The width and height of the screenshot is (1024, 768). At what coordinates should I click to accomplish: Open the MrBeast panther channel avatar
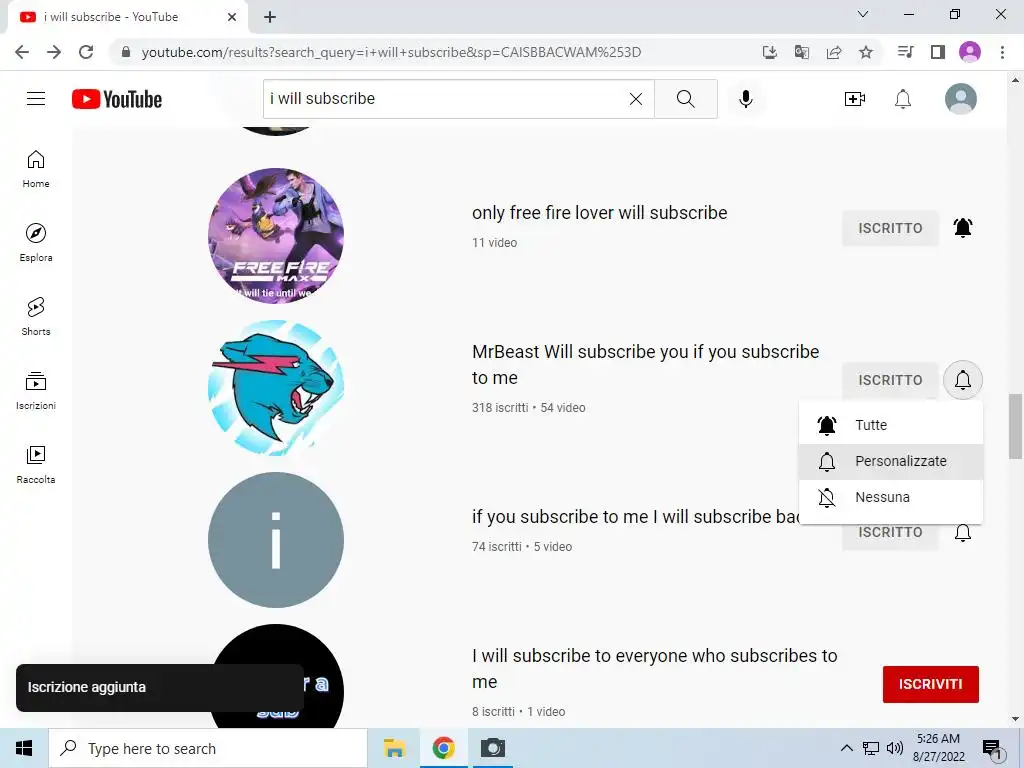pos(276,388)
